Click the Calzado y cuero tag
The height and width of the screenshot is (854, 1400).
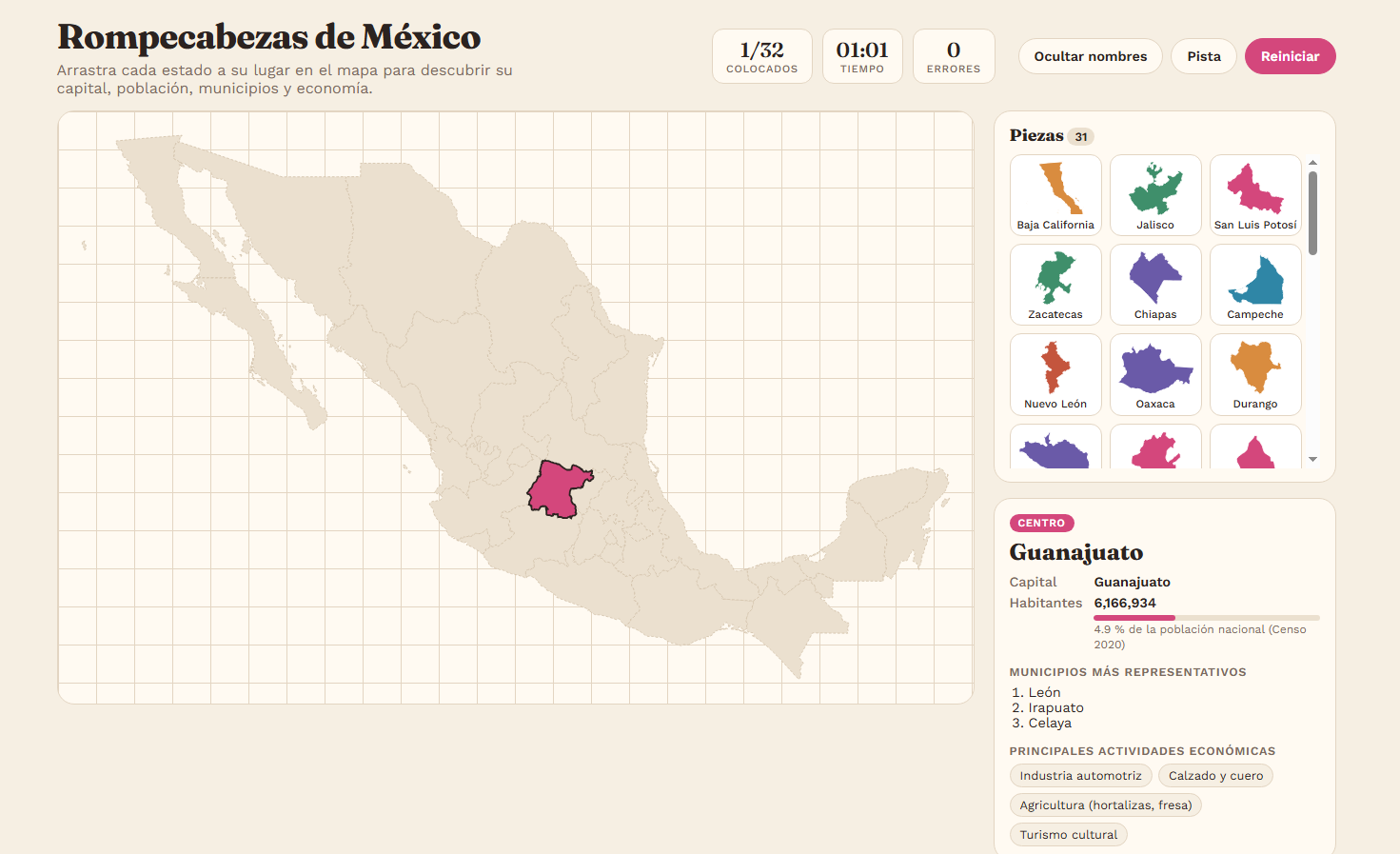(1215, 776)
